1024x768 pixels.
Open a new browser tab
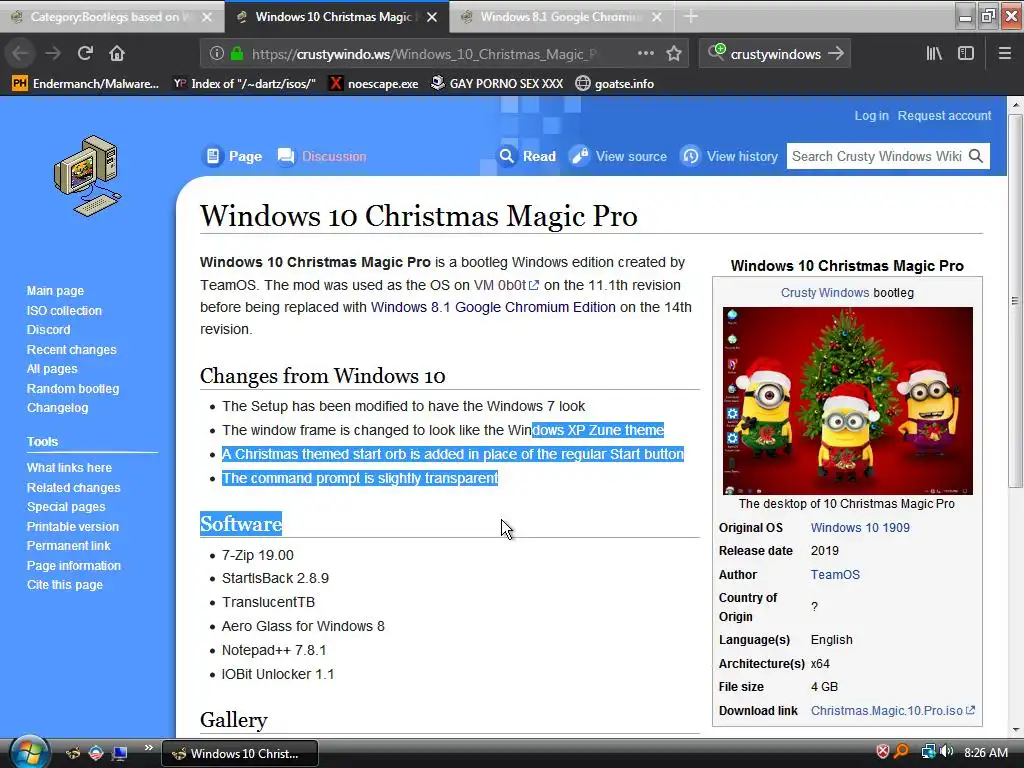coord(691,17)
